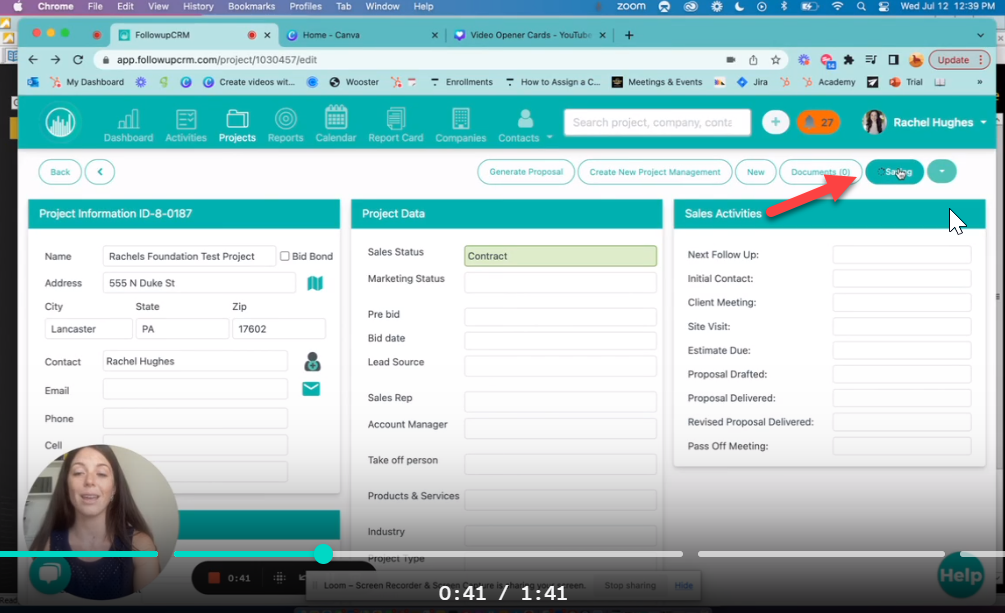Click the Generate Proposal button
Image resolution: width=1005 pixels, height=613 pixels.
[526, 172]
